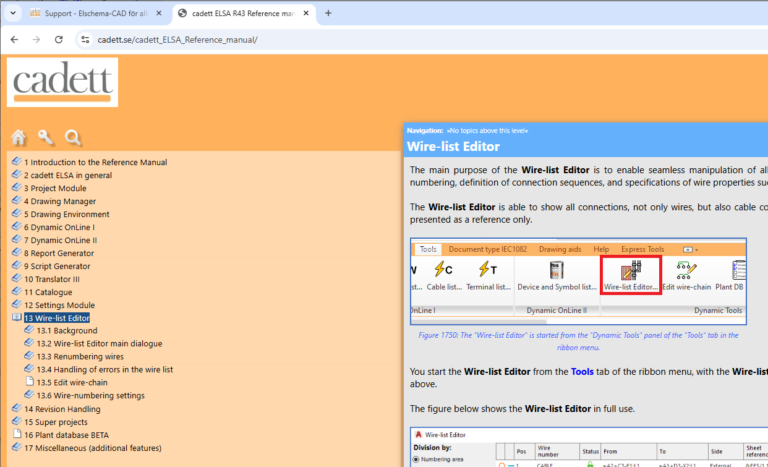Click book icon beside 4 Drawing Manager
The image size is (768, 467).
(17, 200)
